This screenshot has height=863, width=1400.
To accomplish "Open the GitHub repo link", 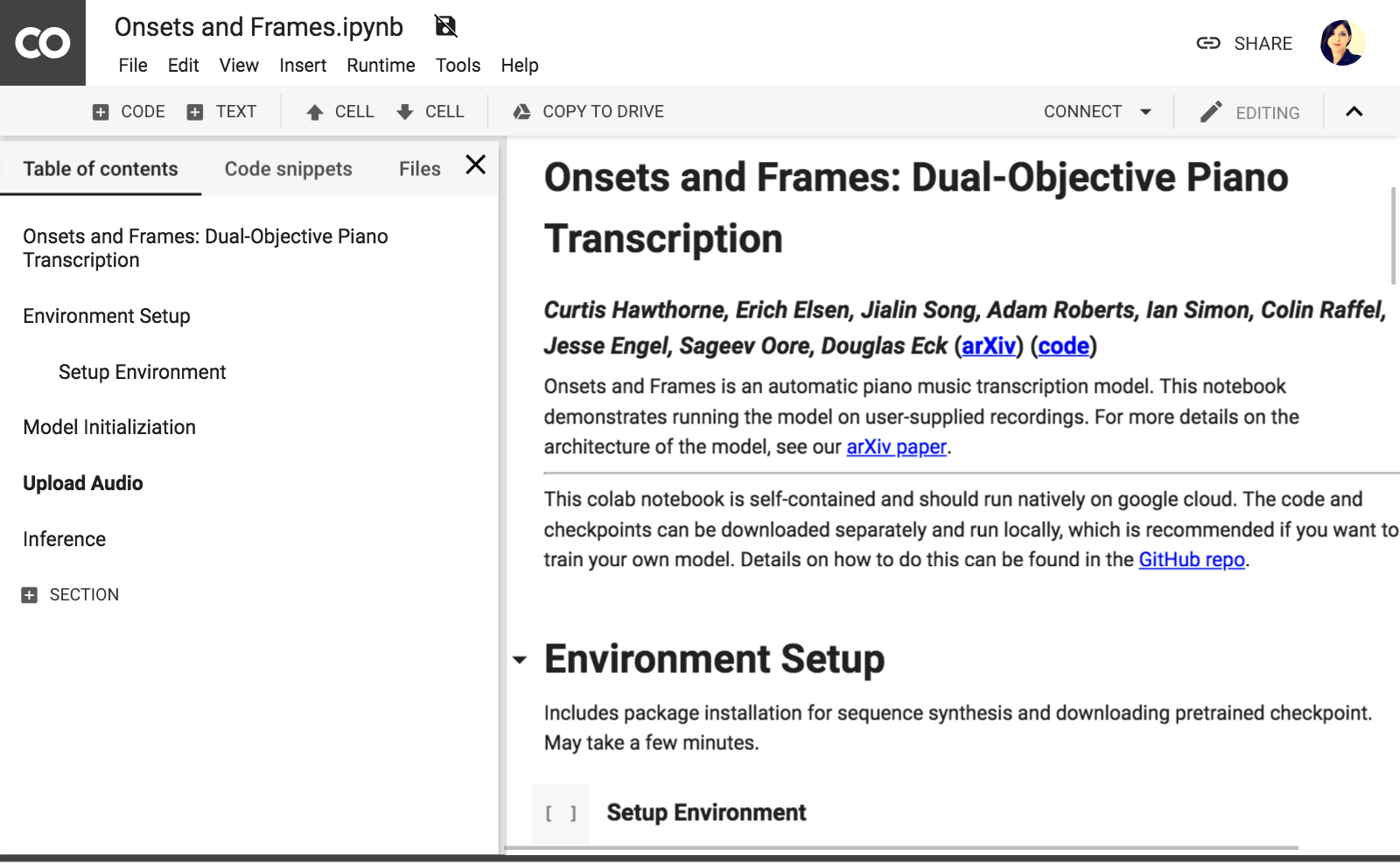I will (x=1191, y=560).
